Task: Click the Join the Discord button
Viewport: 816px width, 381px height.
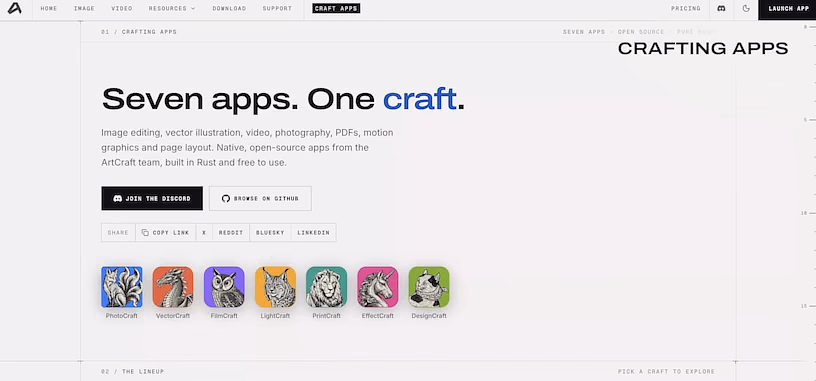Action: [x=152, y=198]
